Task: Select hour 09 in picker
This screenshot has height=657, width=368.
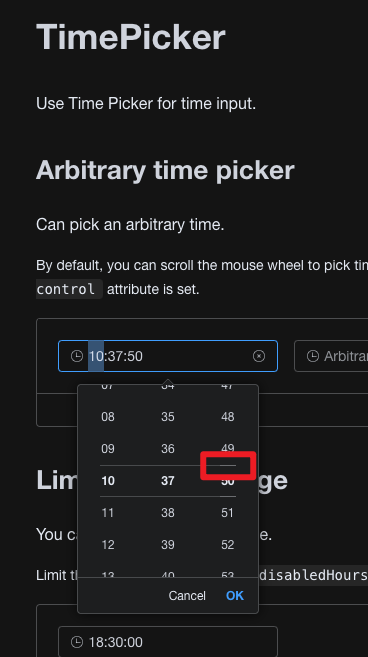Action: click(108, 449)
